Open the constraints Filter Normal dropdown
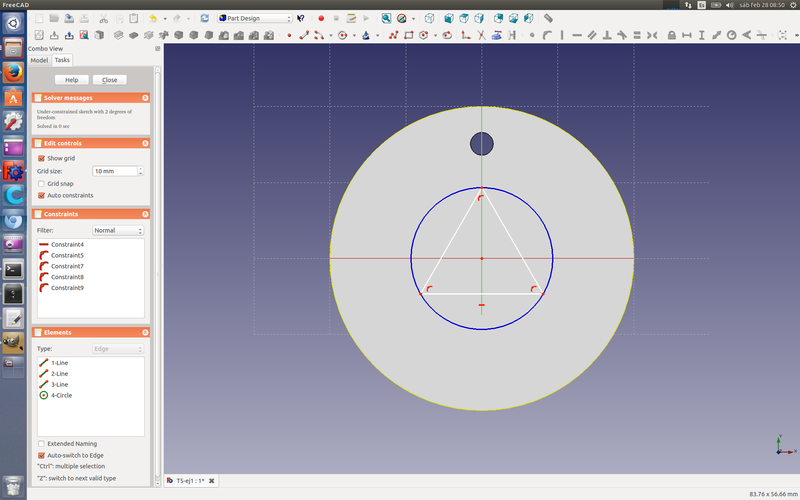Screen dimensions: 800x500 [118, 230]
